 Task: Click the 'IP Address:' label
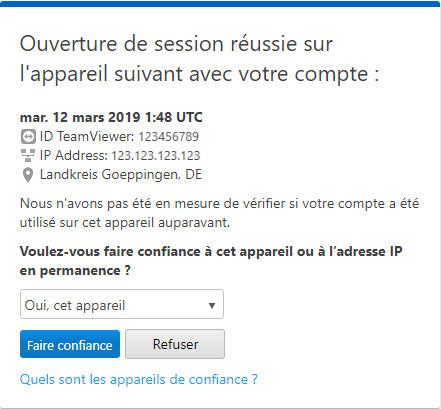[x=74, y=156]
